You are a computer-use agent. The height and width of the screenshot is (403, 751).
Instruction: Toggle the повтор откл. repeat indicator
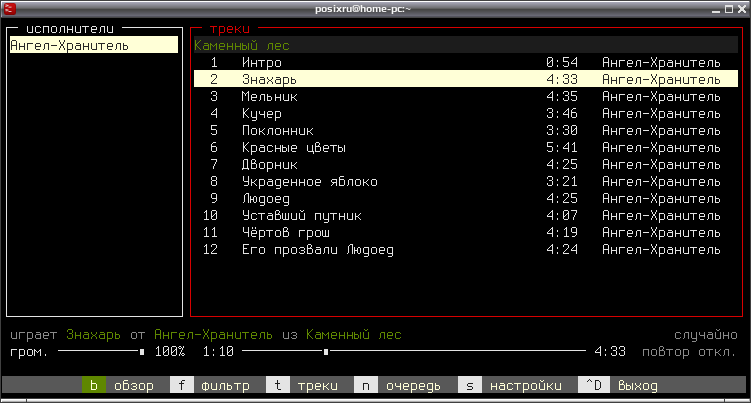pyautogui.click(x=689, y=352)
